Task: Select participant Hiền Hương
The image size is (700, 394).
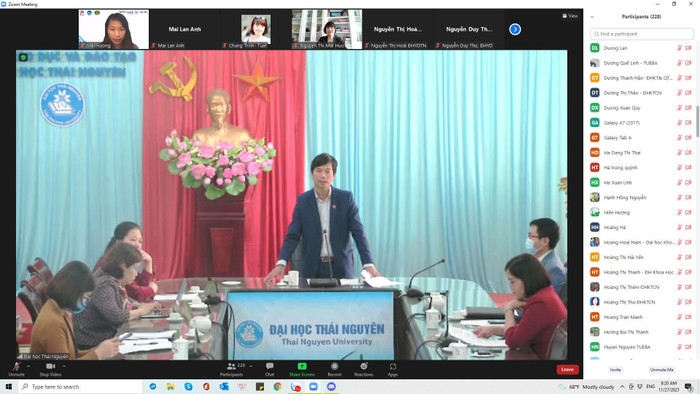Action: [641, 212]
